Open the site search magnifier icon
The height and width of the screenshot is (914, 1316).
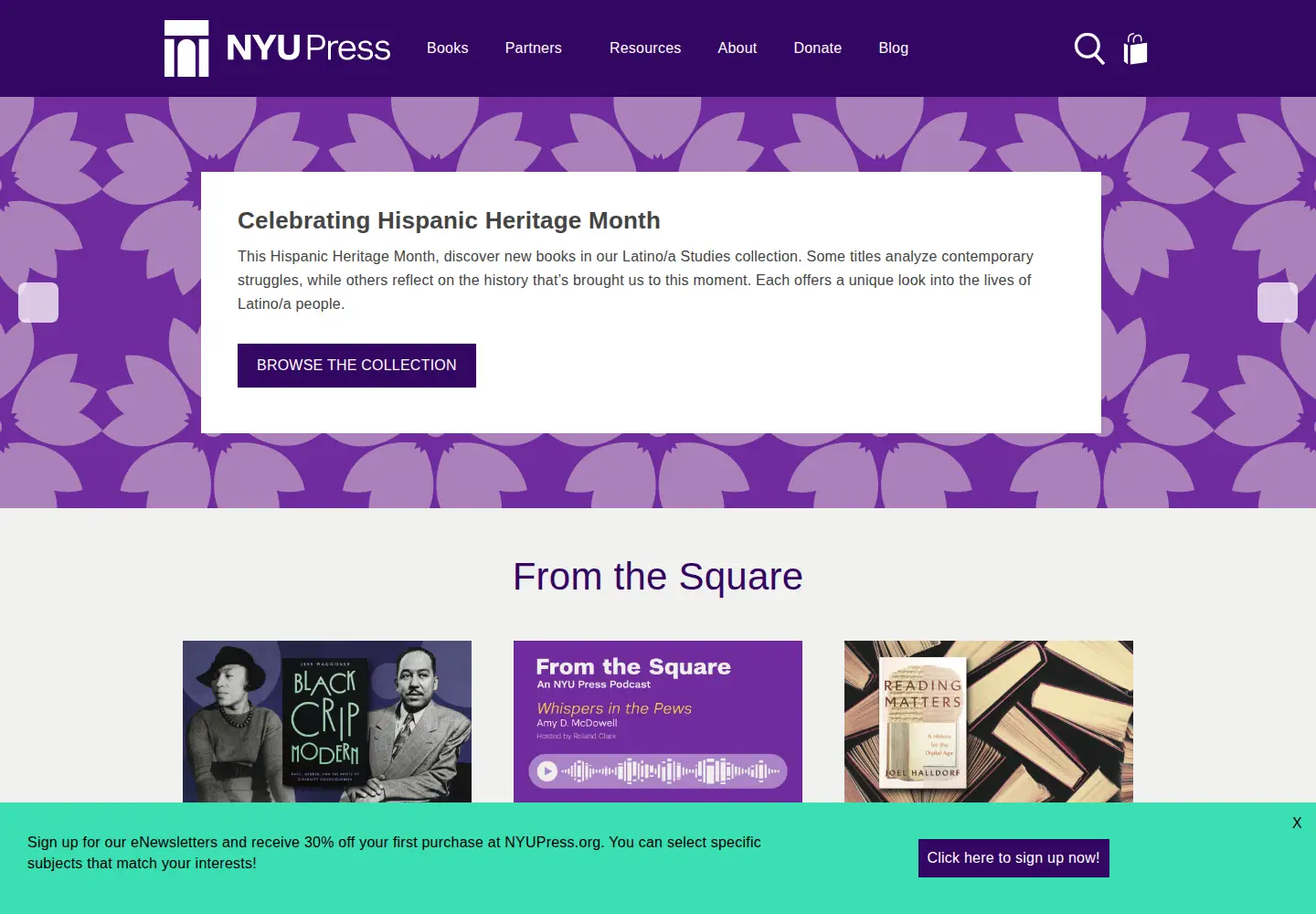click(x=1088, y=48)
